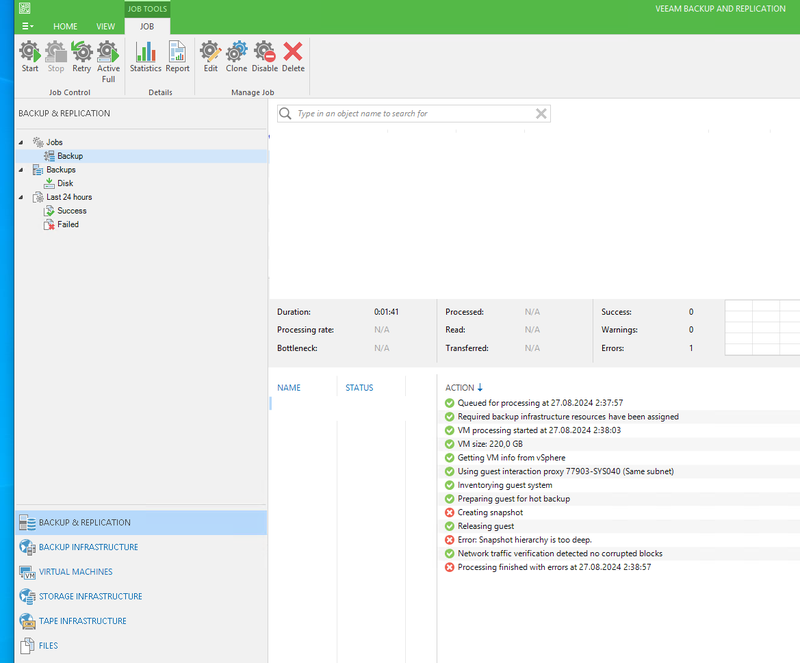Sort by the Action column header
This screenshot has width=800, height=663.
click(460, 388)
